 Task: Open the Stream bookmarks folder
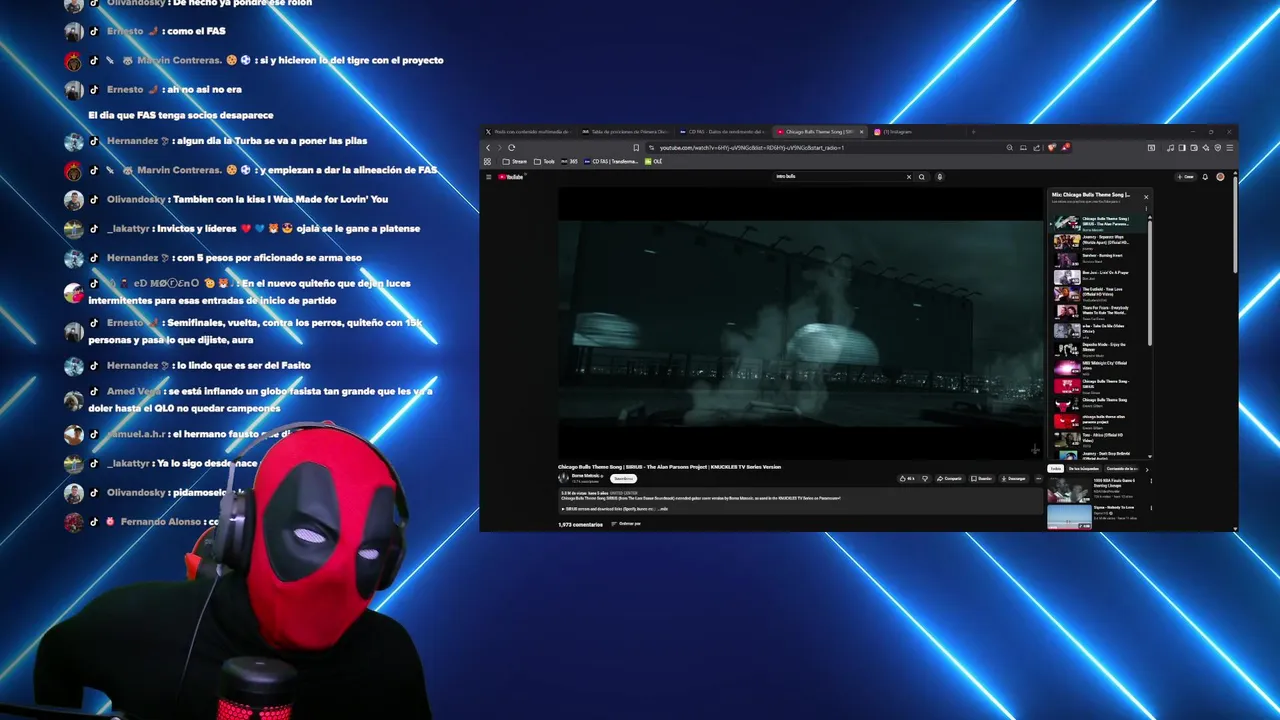[515, 161]
